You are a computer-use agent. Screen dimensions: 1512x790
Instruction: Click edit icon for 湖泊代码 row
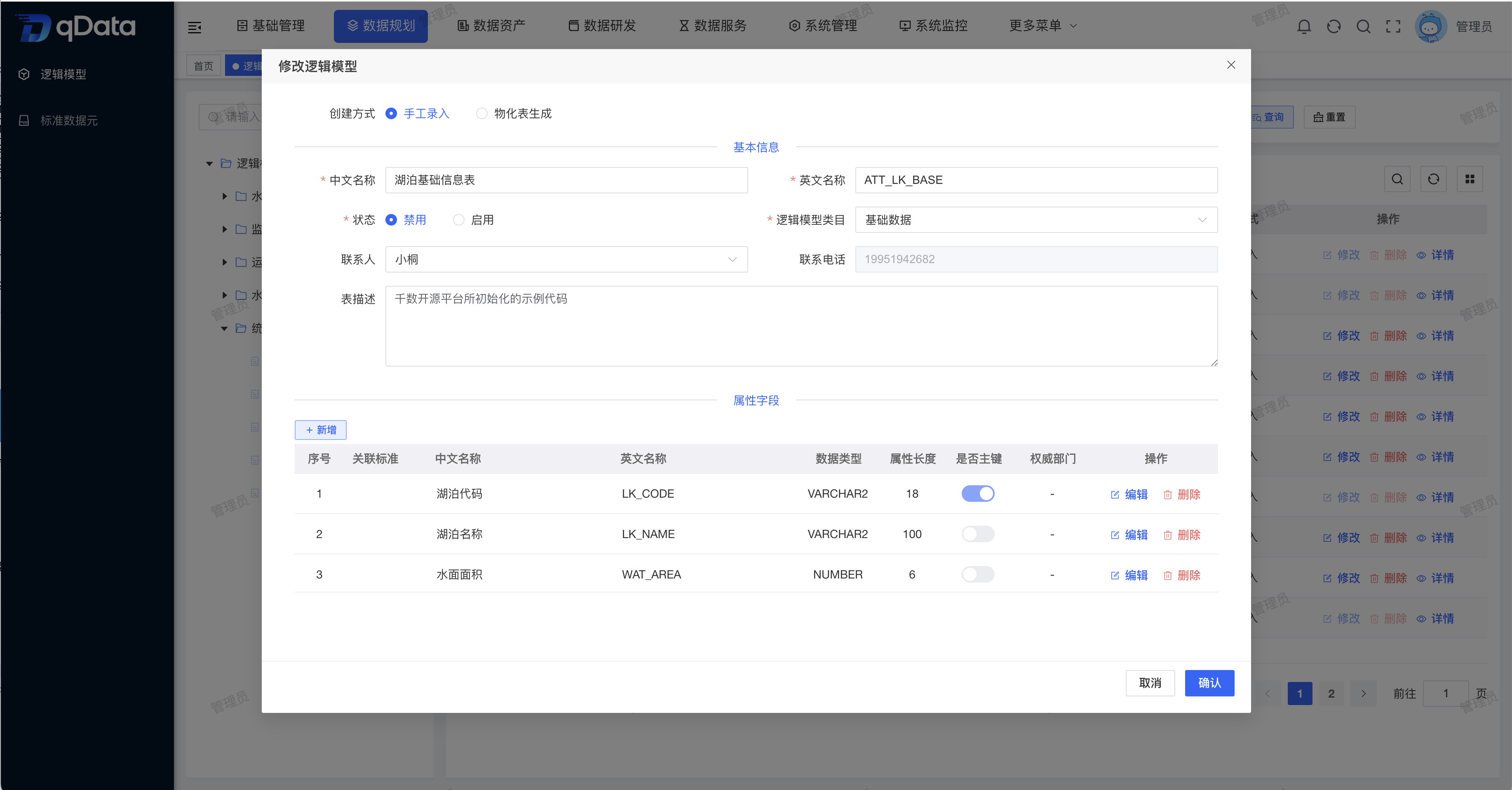point(1115,494)
